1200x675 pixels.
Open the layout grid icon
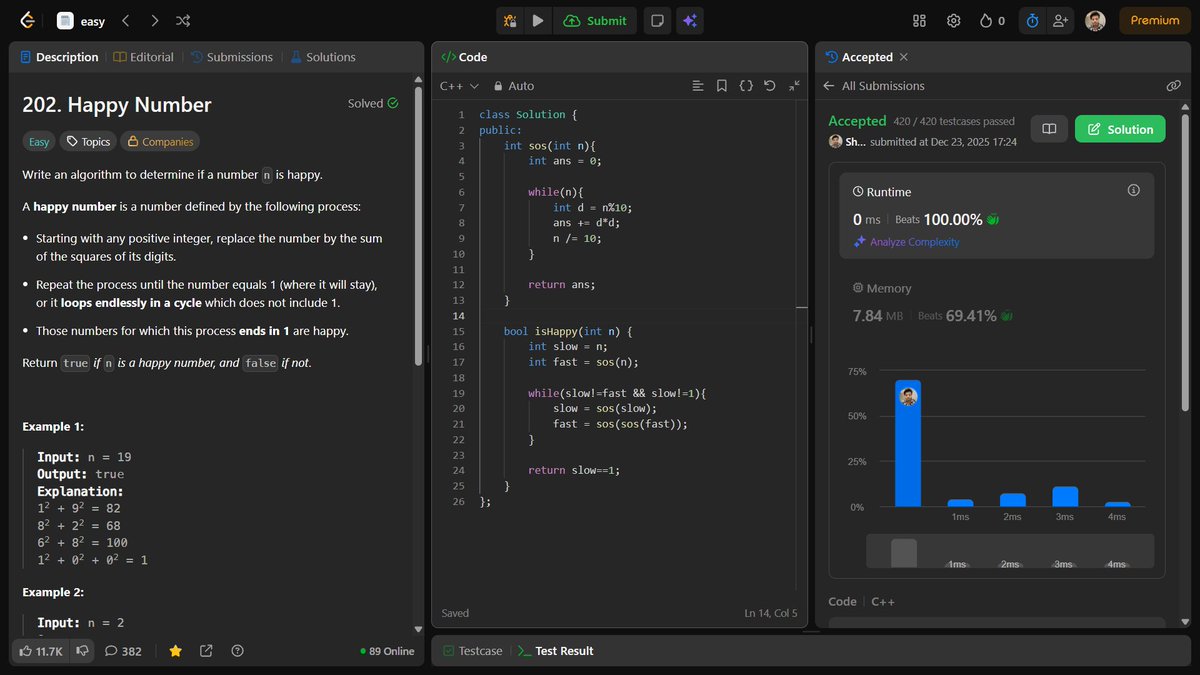pos(920,20)
